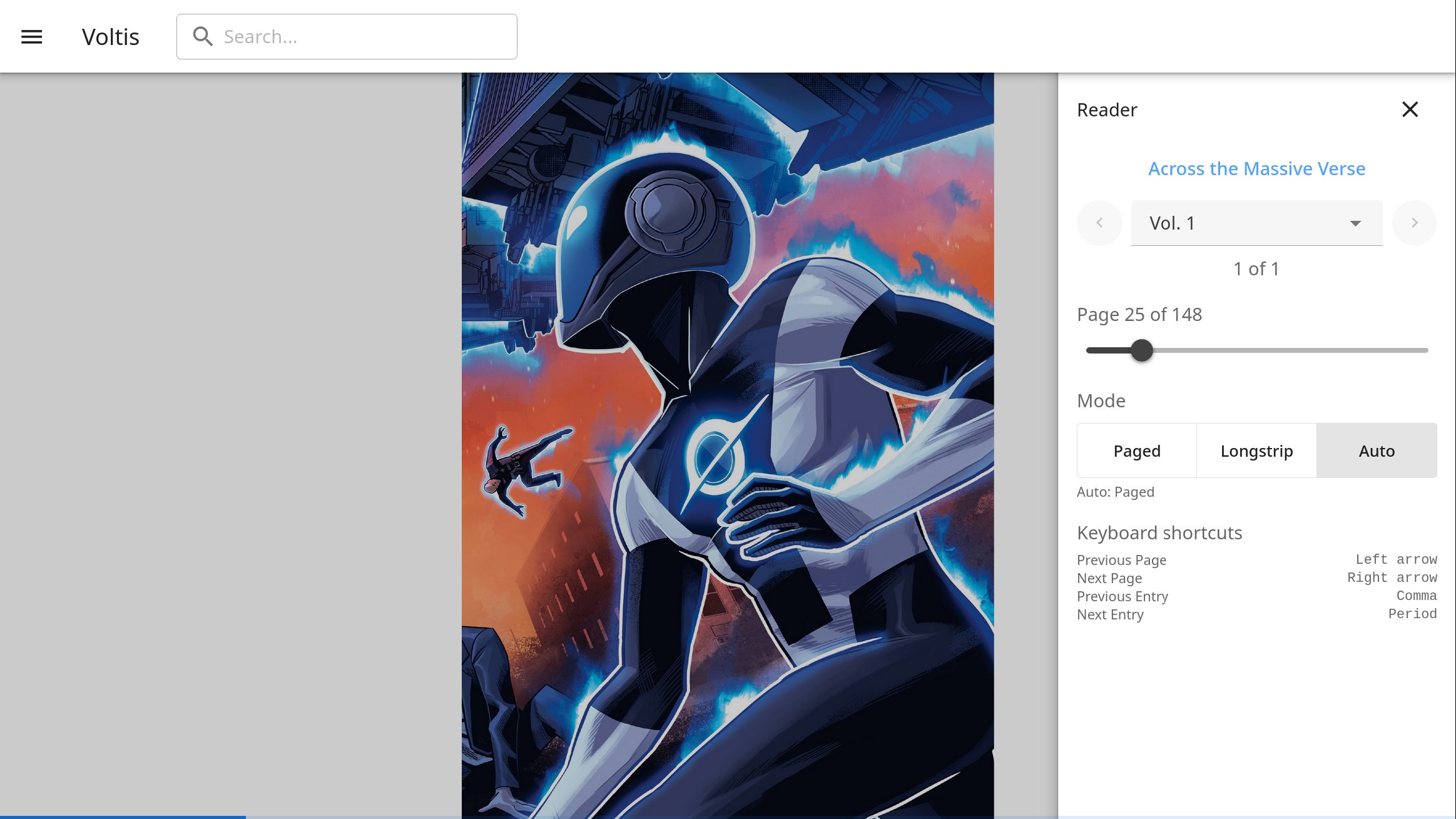Select Longstrip reading mode
This screenshot has height=819, width=1456.
[x=1256, y=450]
